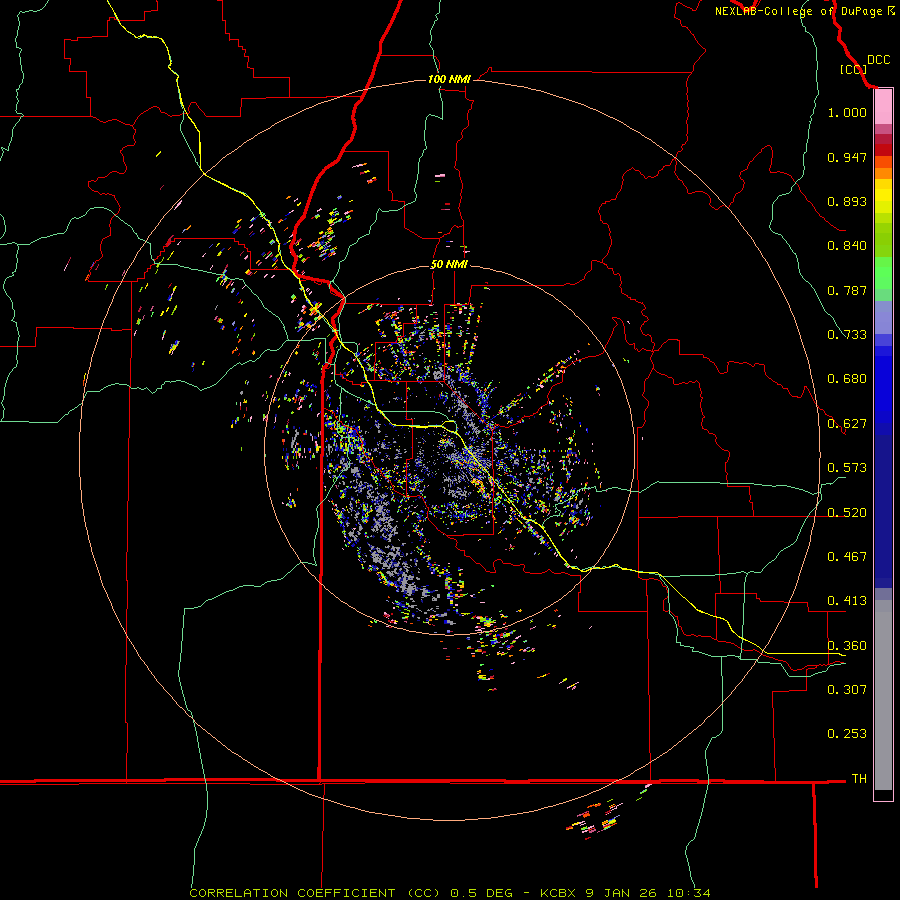Select the 0.627 scale value

(847, 424)
